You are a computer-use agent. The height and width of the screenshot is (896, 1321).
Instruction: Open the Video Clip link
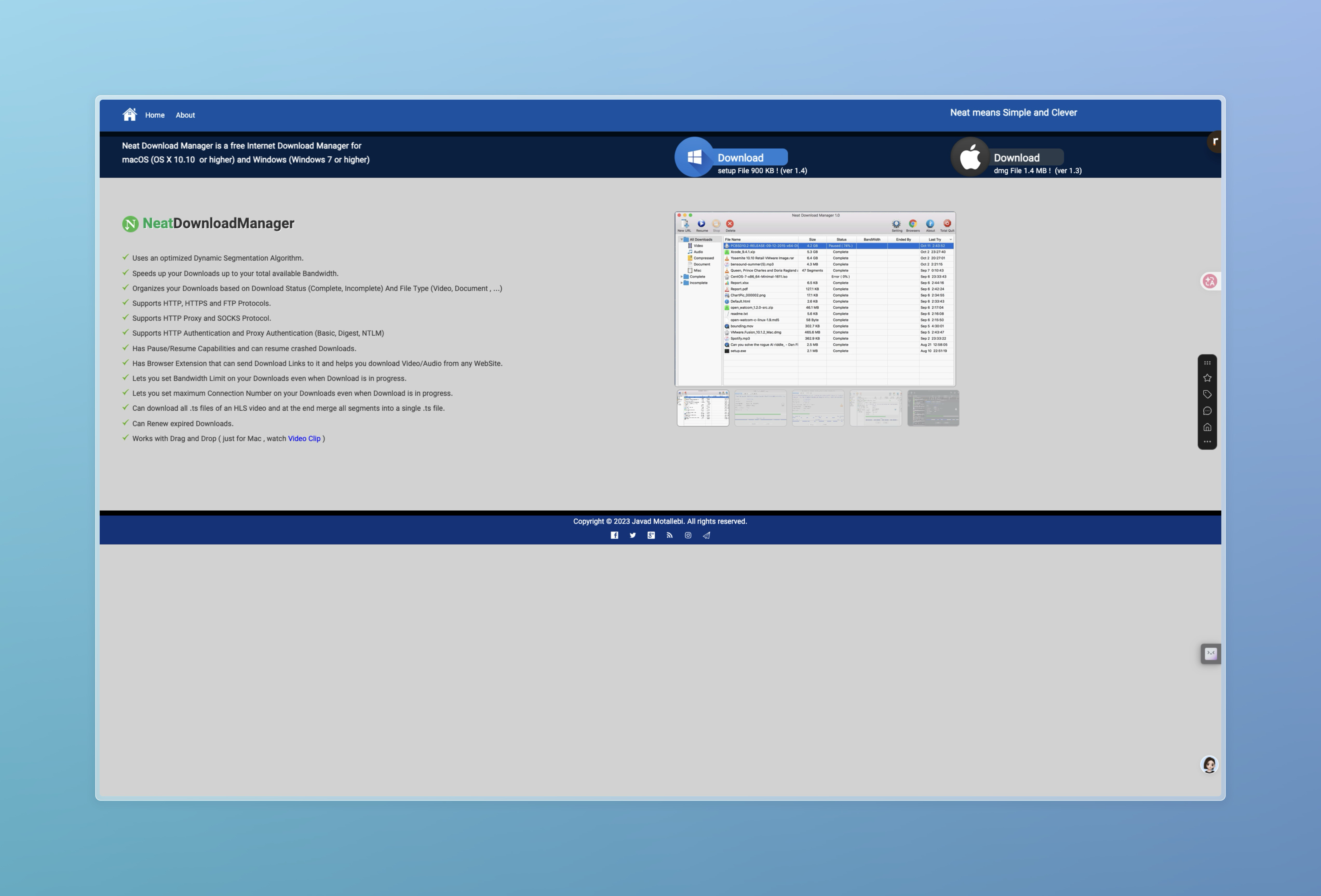[304, 439]
